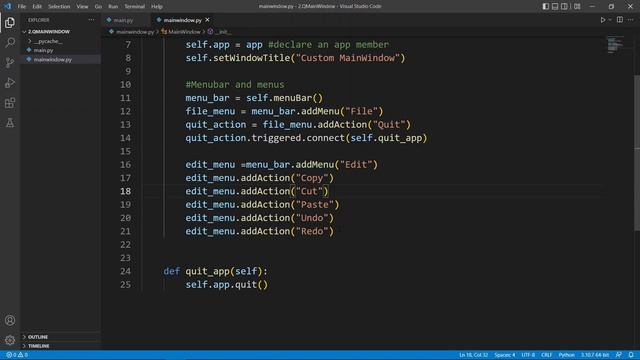Click quit_action.triggered.connect line
The width and height of the screenshot is (640, 360).
[x=306, y=138]
